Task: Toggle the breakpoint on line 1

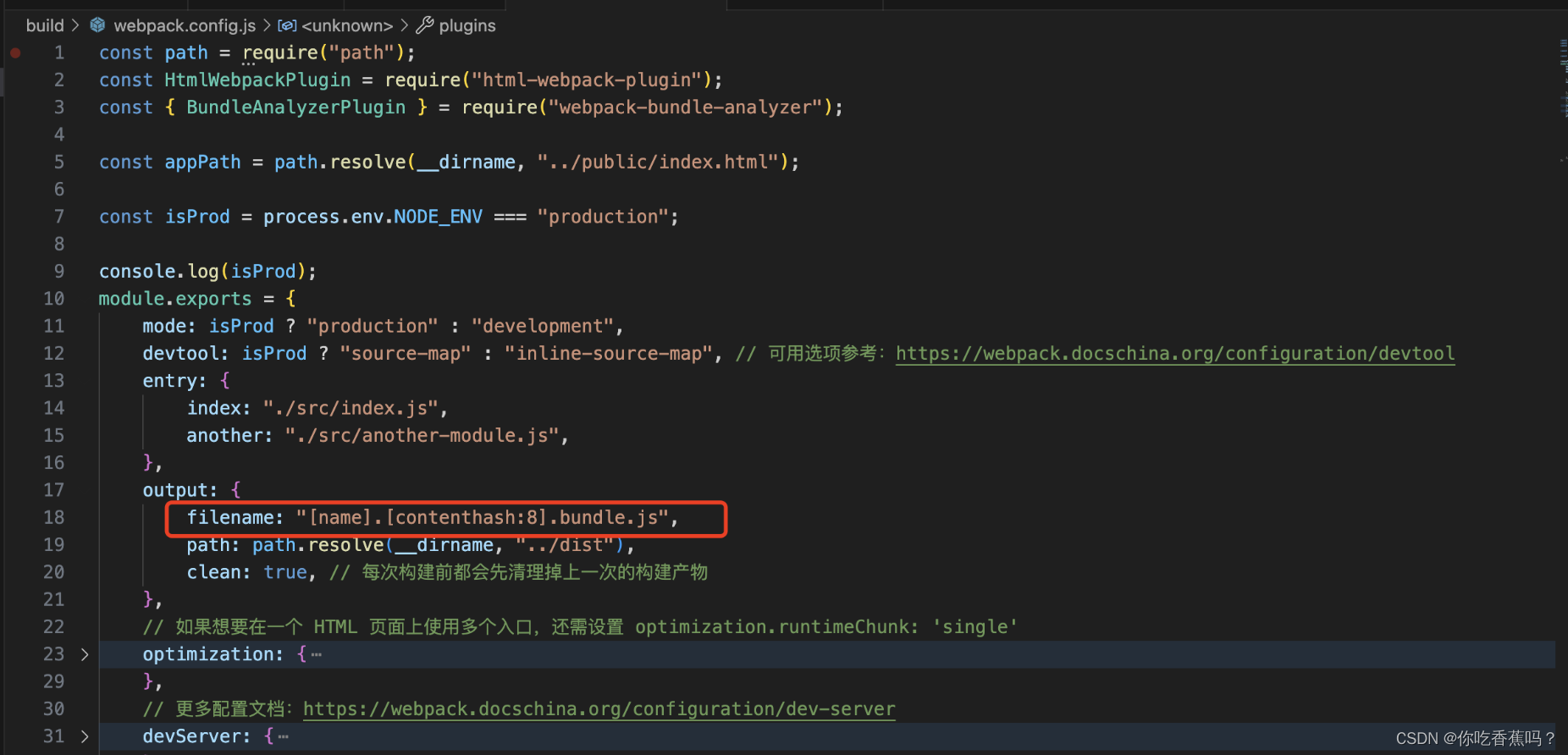Action: click(x=15, y=52)
